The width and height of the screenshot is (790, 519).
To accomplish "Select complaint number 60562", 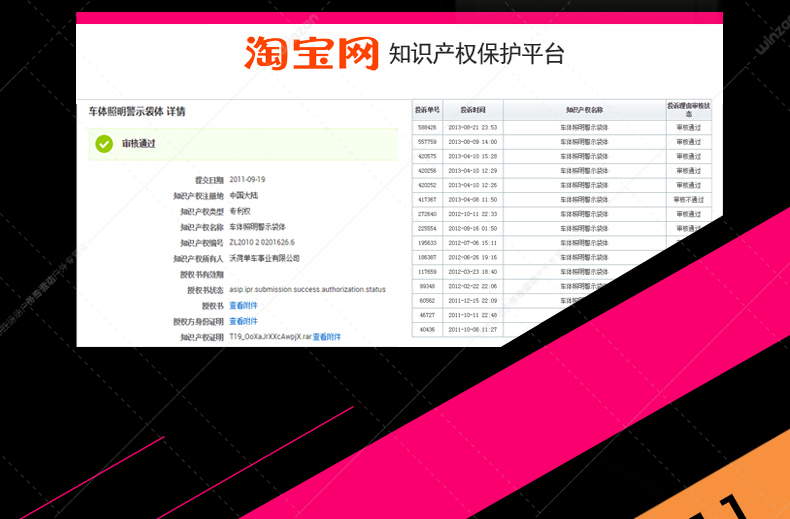I will 427,301.
